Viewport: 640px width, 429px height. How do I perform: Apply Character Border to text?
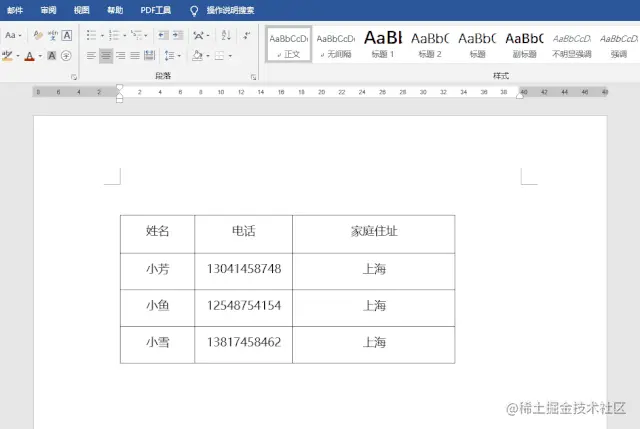point(67,36)
